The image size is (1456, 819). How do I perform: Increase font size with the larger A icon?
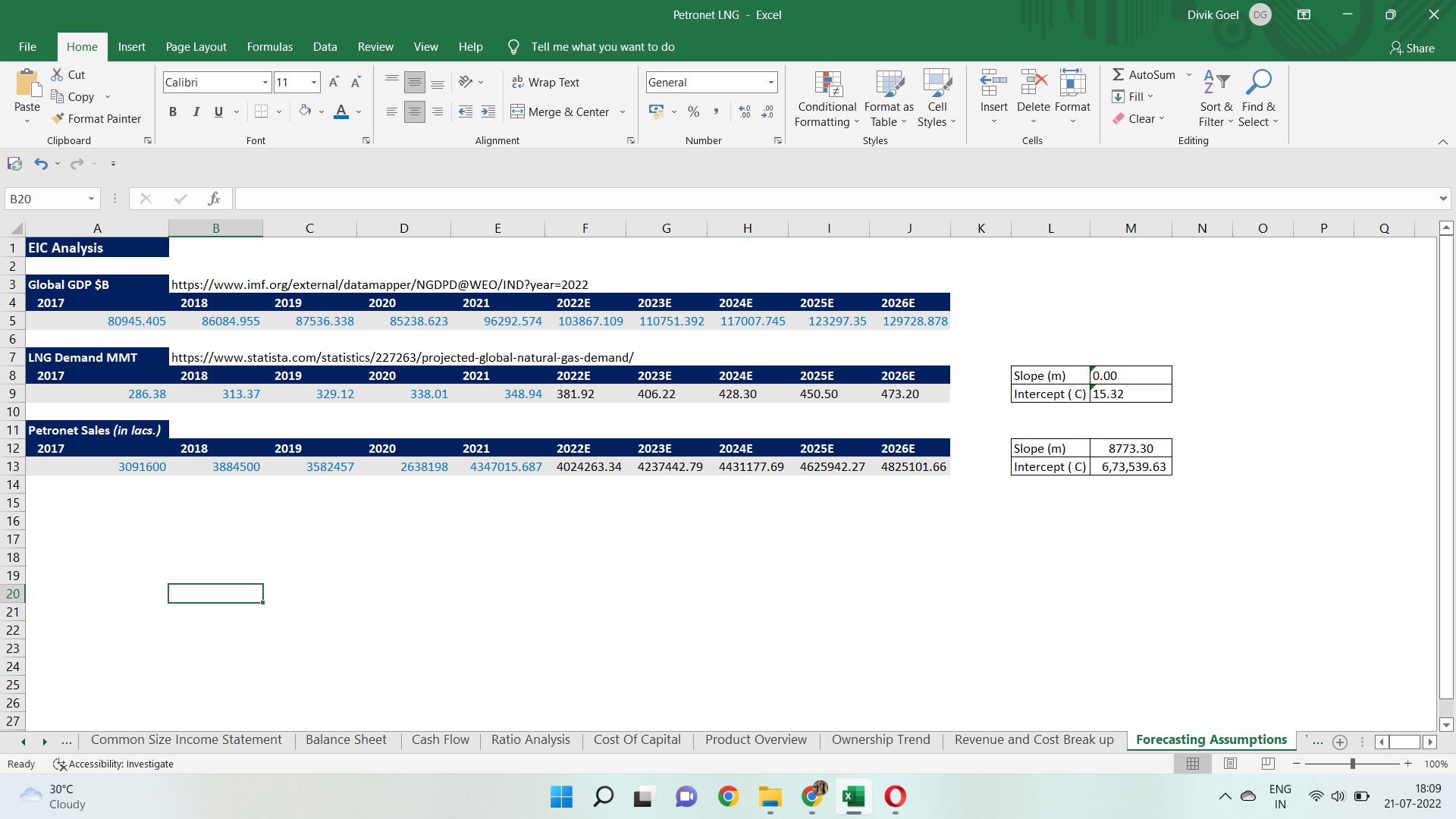[334, 82]
